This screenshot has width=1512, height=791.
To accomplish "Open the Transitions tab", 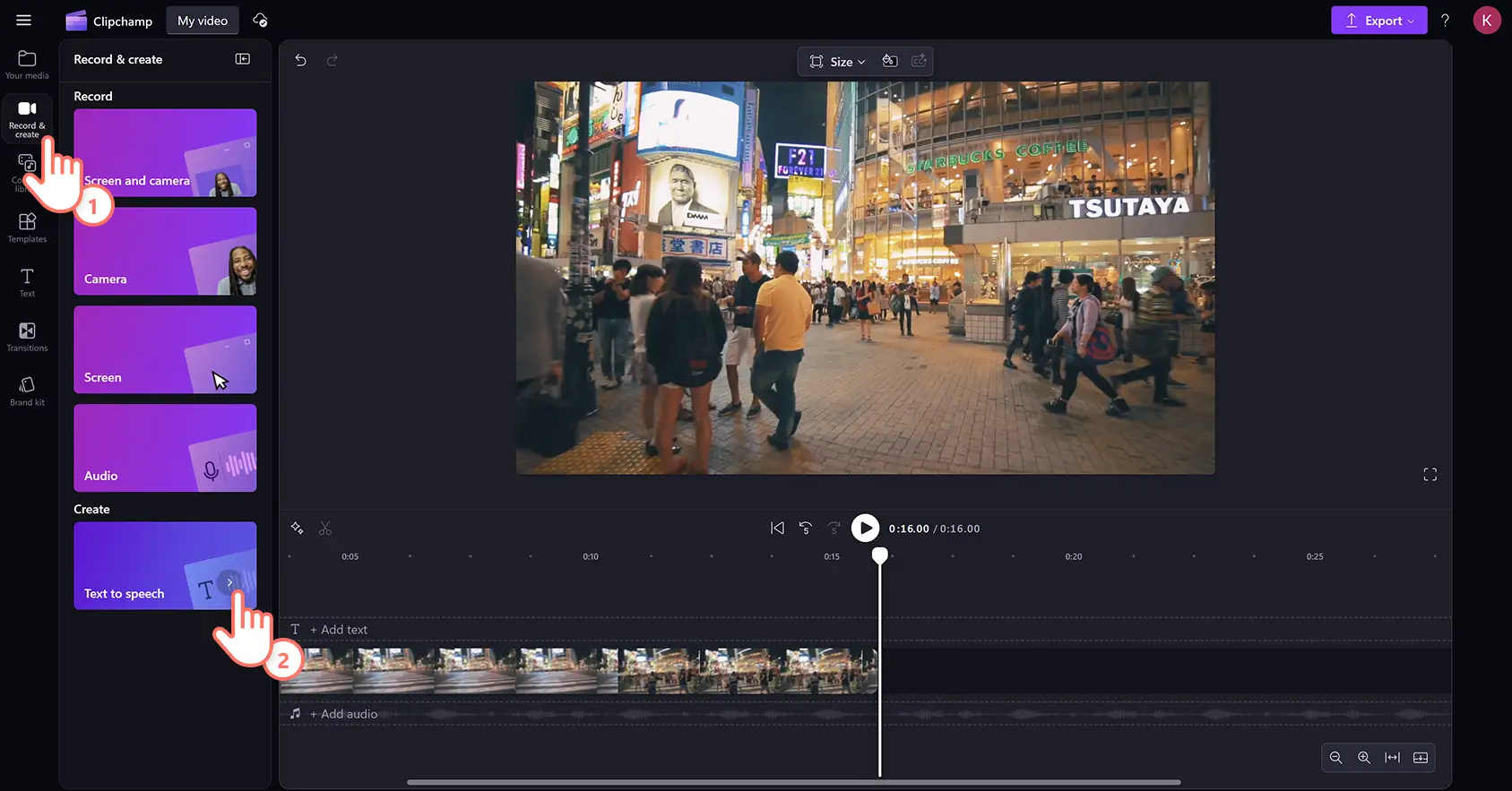I will [27, 337].
